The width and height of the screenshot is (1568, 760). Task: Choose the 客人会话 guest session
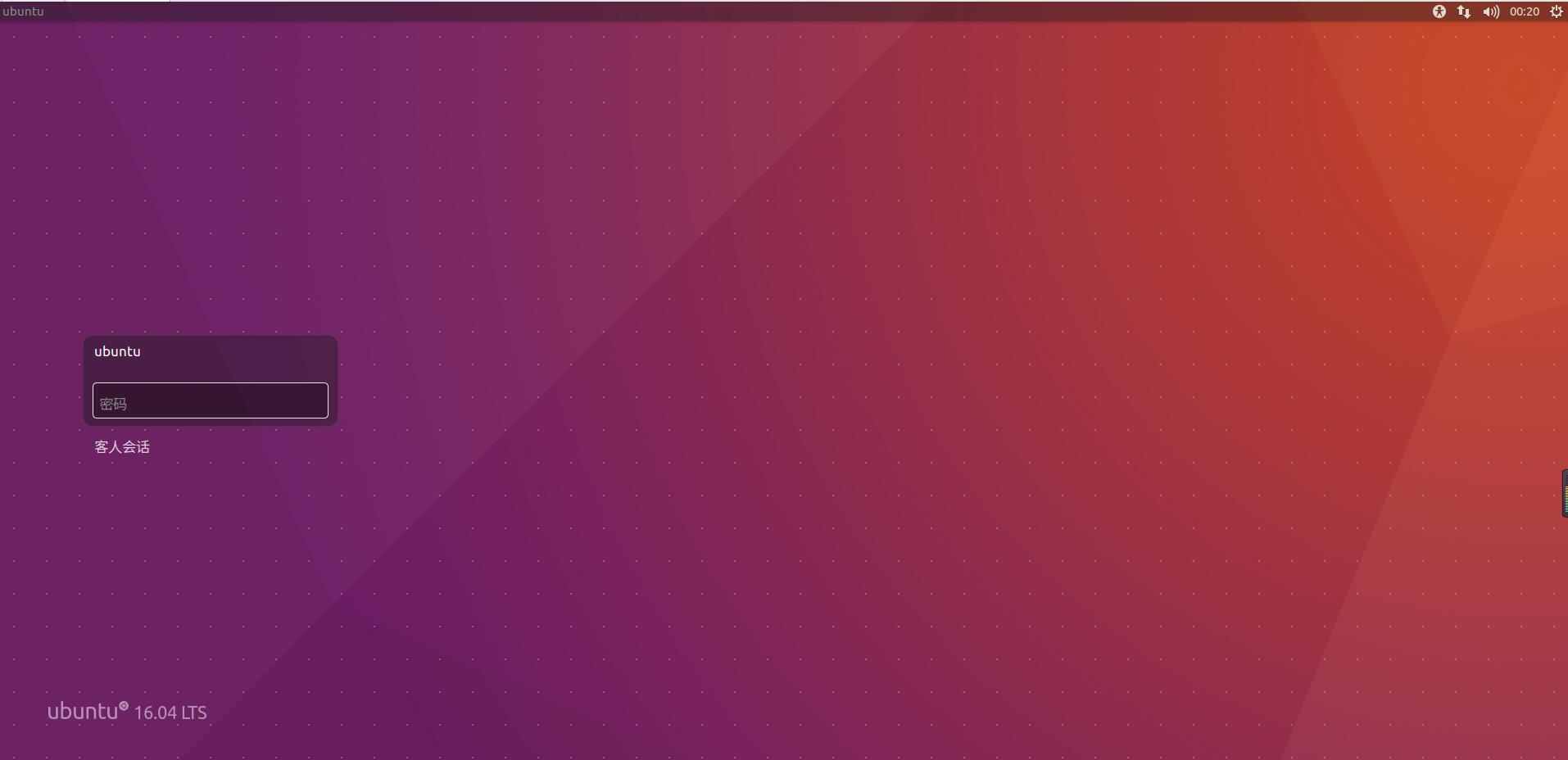point(122,447)
